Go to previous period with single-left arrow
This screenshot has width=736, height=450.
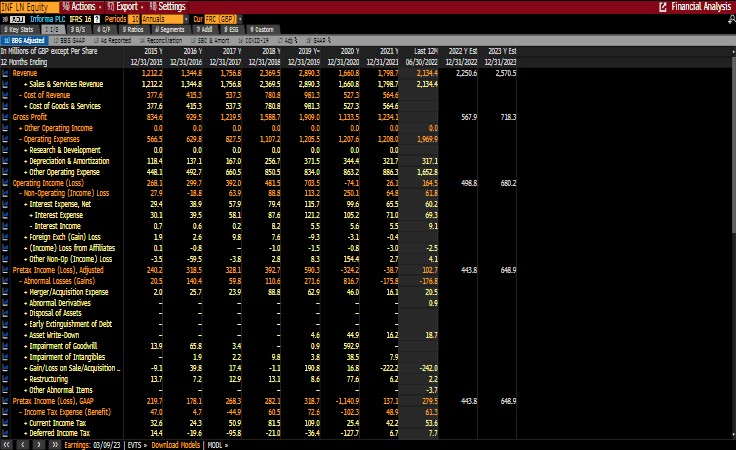tap(23, 445)
